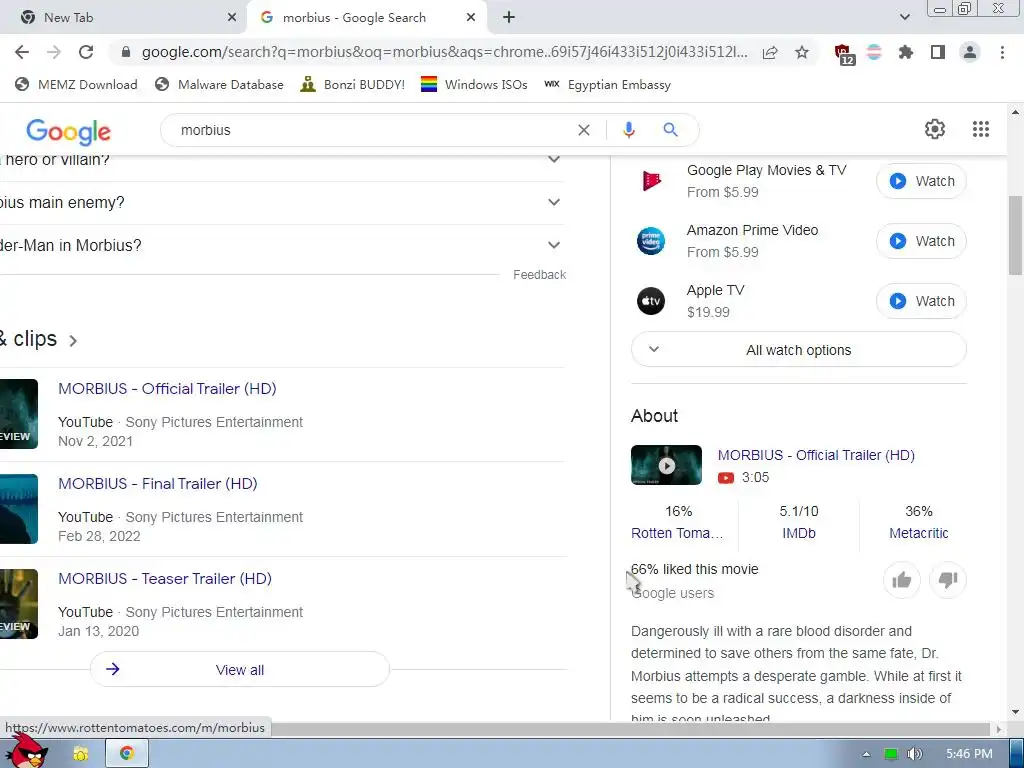1024x768 pixels.
Task: Expand the 'Man in Morbius?' question
Action: coord(554,246)
